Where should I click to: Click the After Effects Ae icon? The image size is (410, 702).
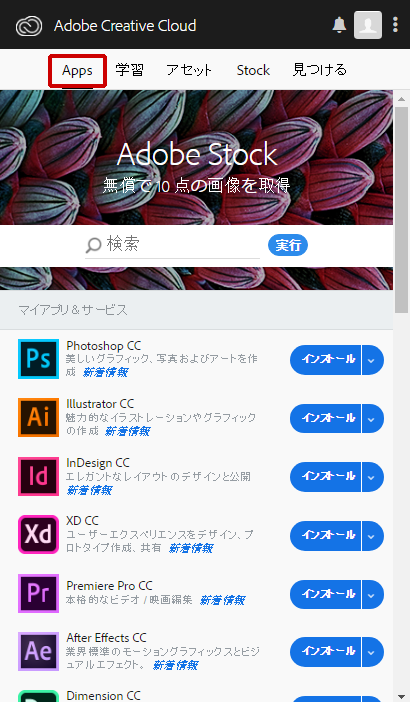point(38,651)
